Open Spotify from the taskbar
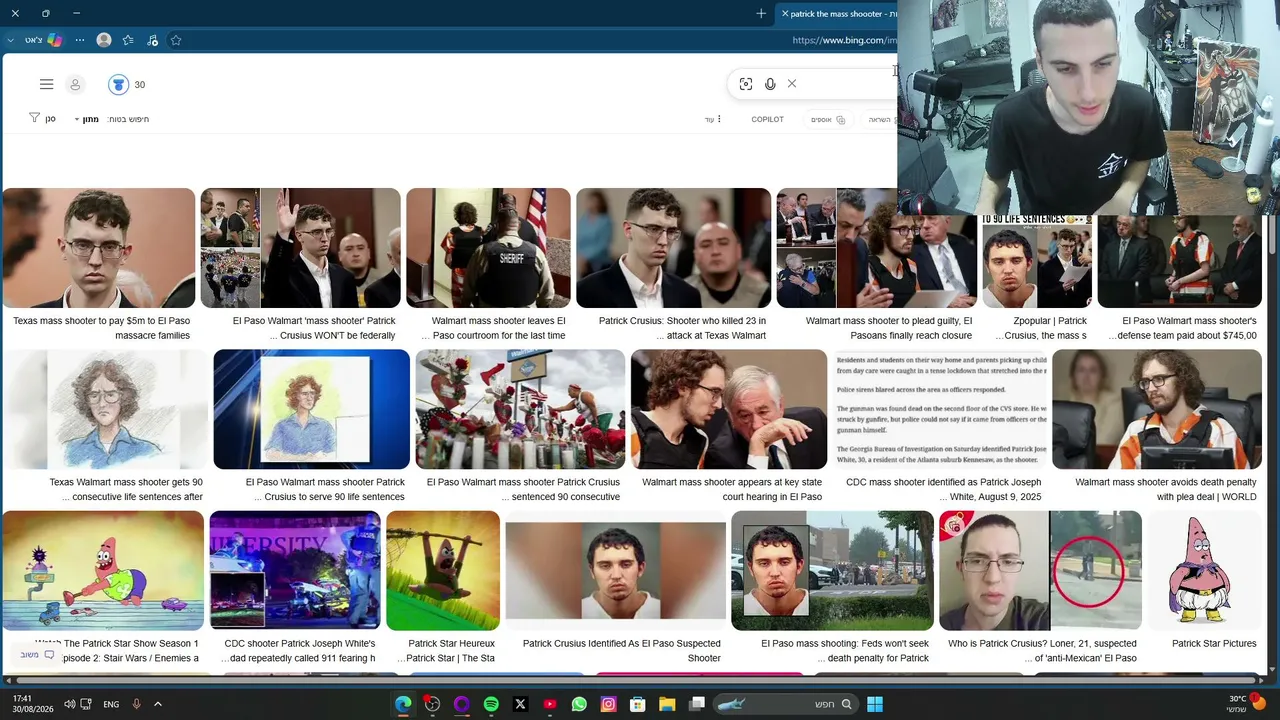 [491, 704]
